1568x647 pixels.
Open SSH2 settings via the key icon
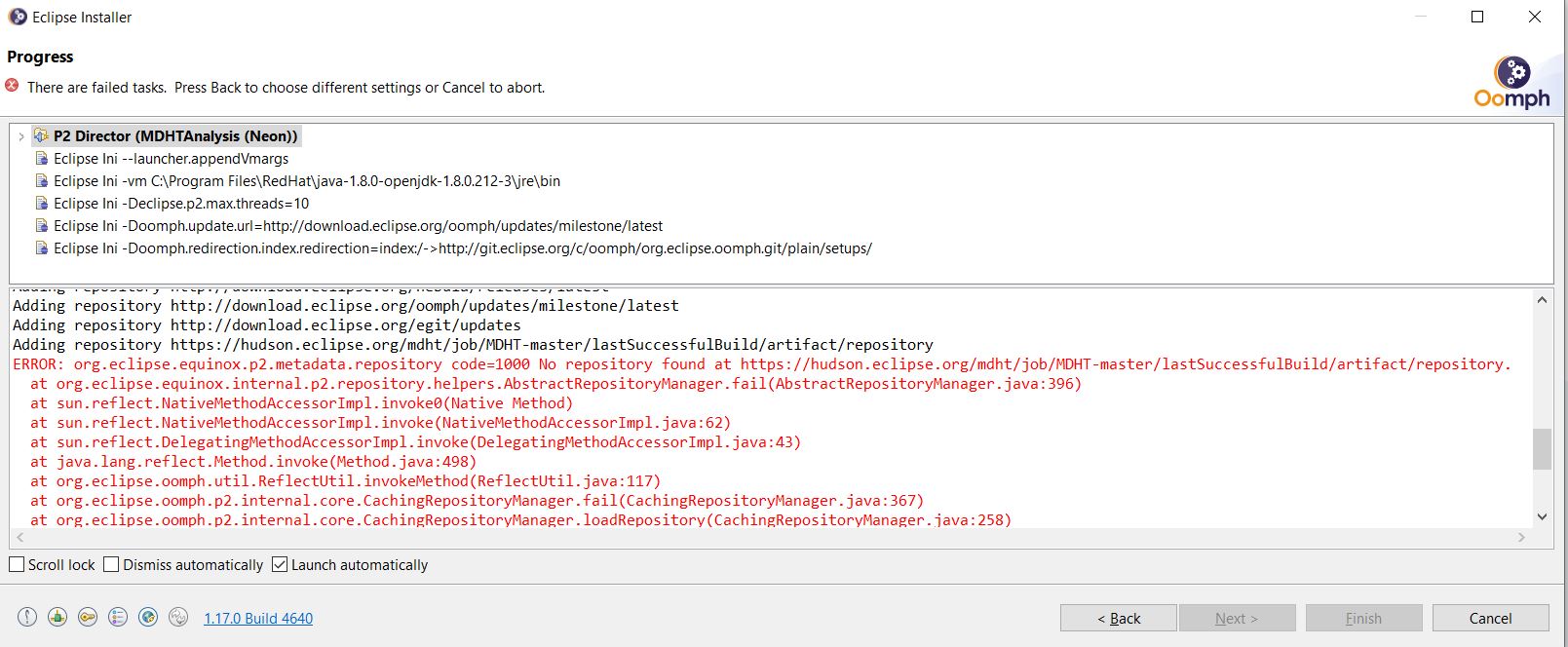88,617
